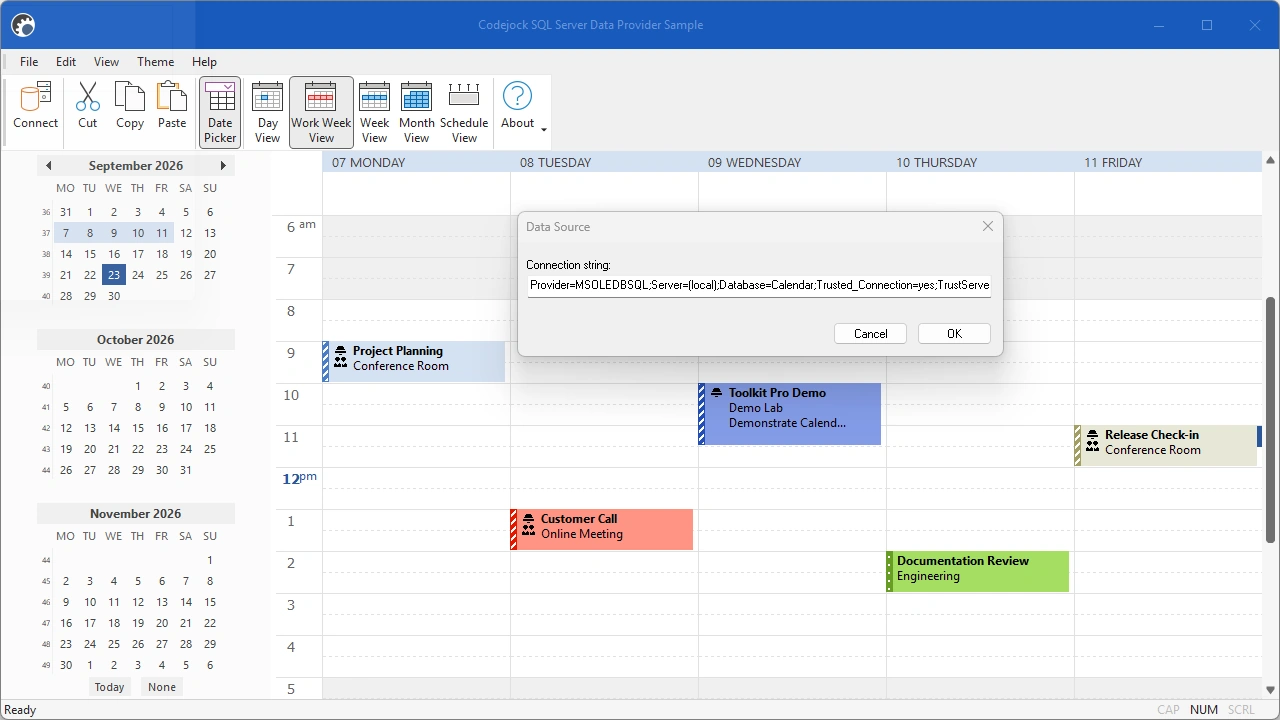Screen dimensions: 1280x720
Task: Click the scrollbar up arrow
Action: (x=1271, y=160)
